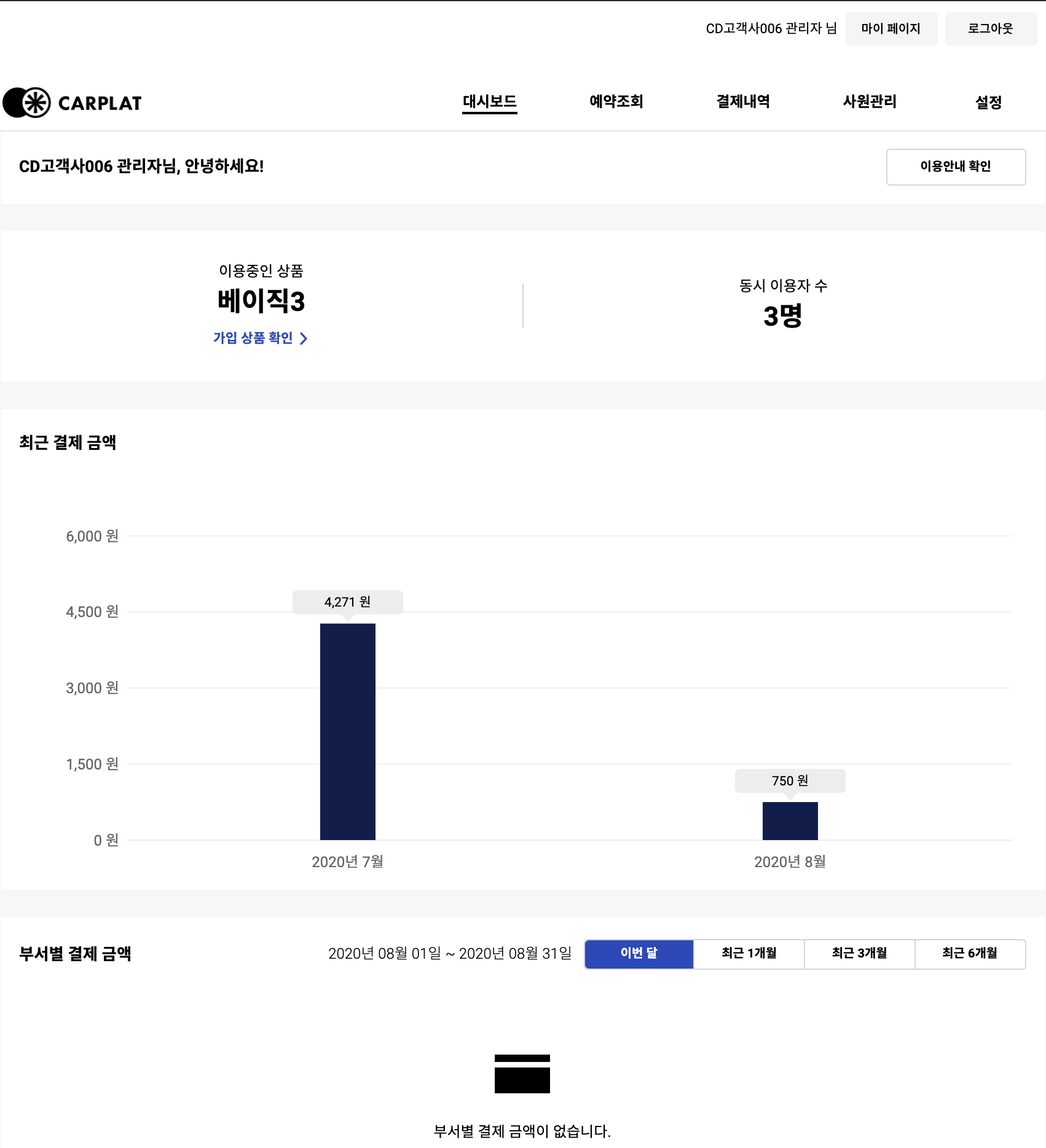Click the 로그아웃 button
The image size is (1046, 1148).
[991, 28]
